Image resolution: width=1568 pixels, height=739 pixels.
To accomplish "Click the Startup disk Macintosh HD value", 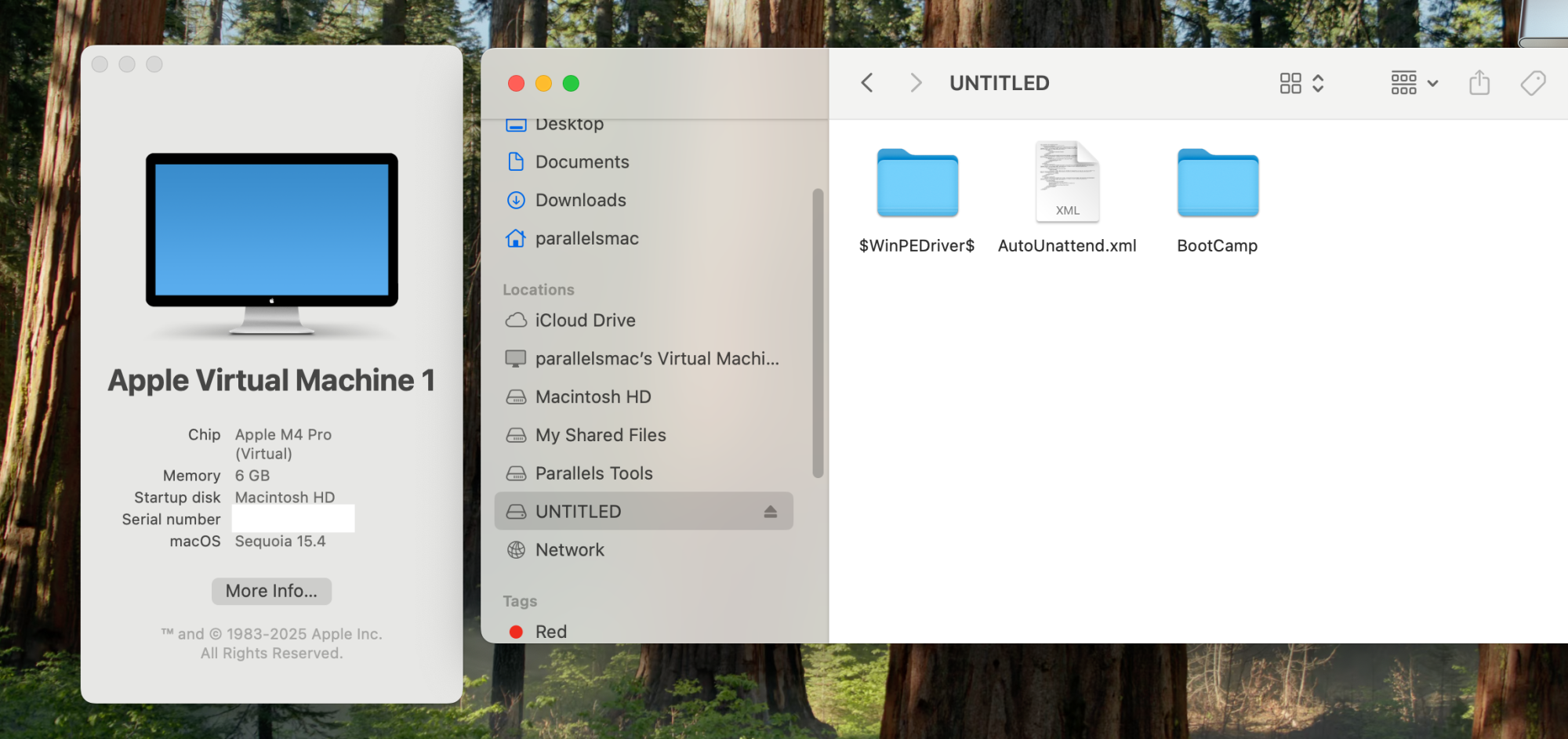I will [285, 498].
